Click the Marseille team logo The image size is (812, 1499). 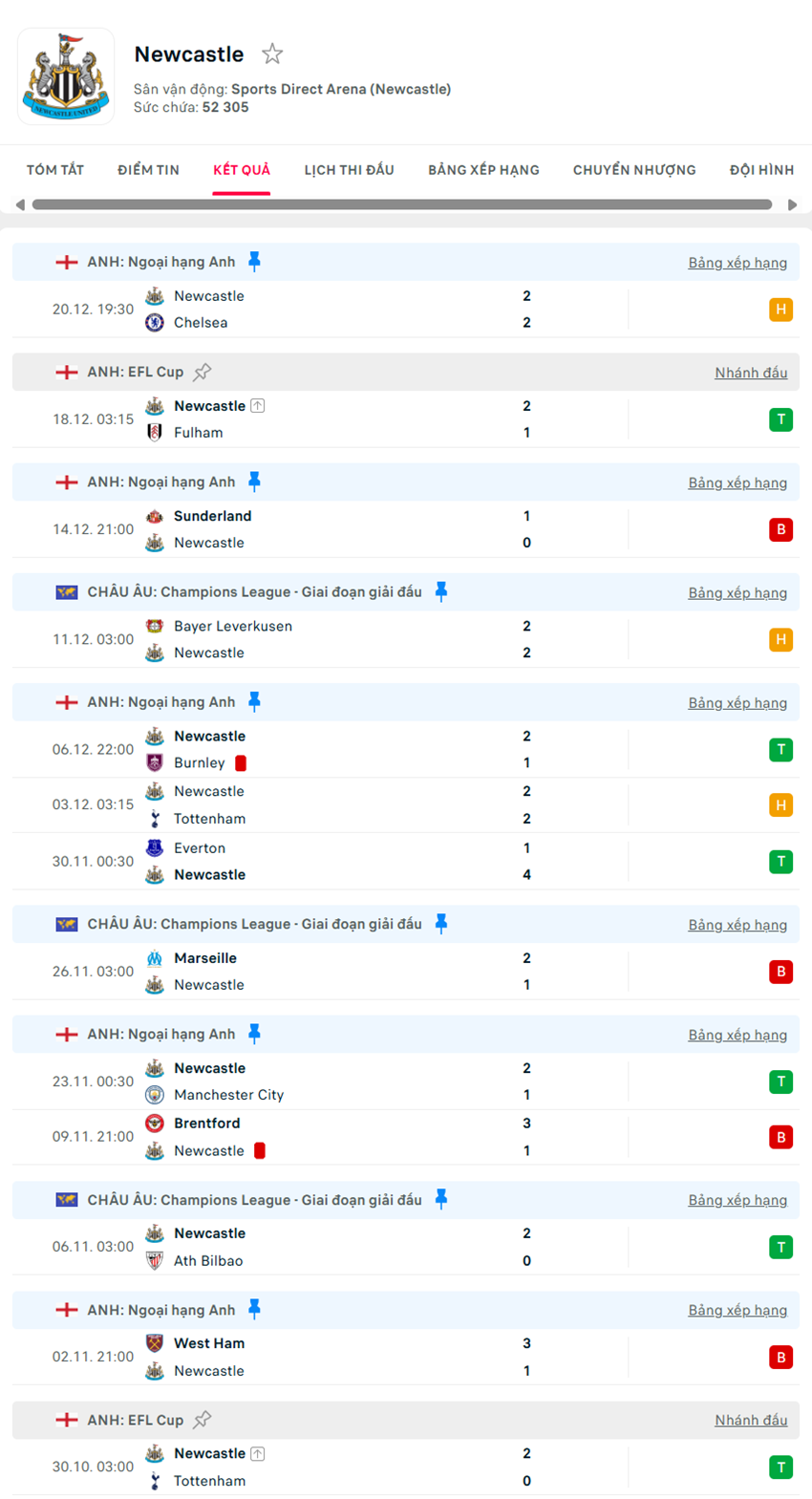155,958
